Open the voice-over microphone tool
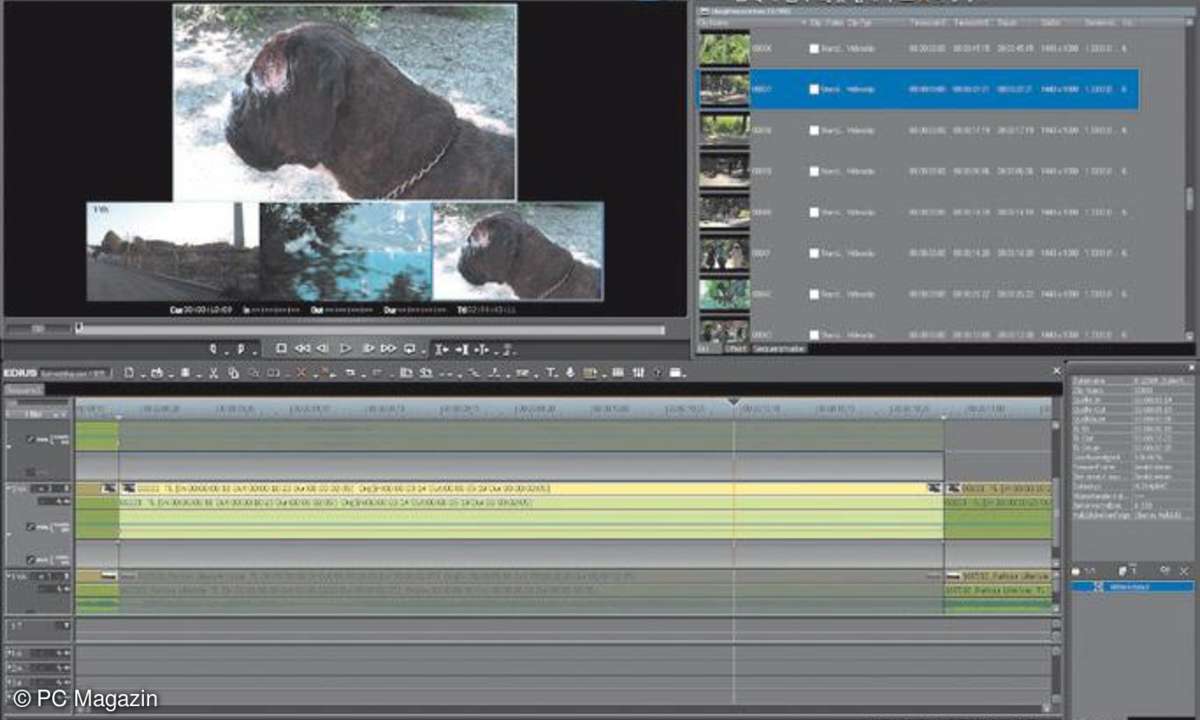This screenshot has height=720, width=1200. tap(570, 373)
